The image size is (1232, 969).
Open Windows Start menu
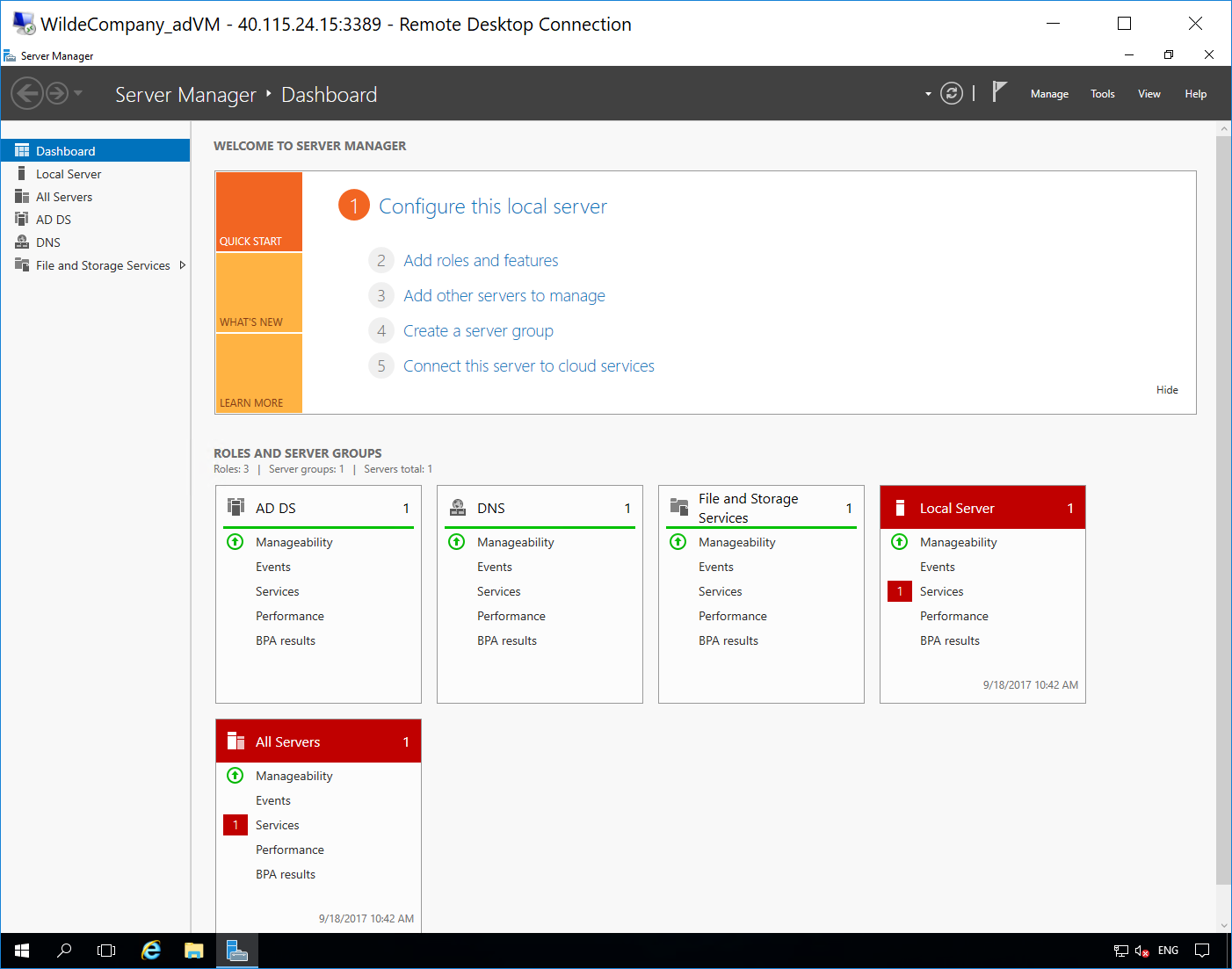point(22,951)
